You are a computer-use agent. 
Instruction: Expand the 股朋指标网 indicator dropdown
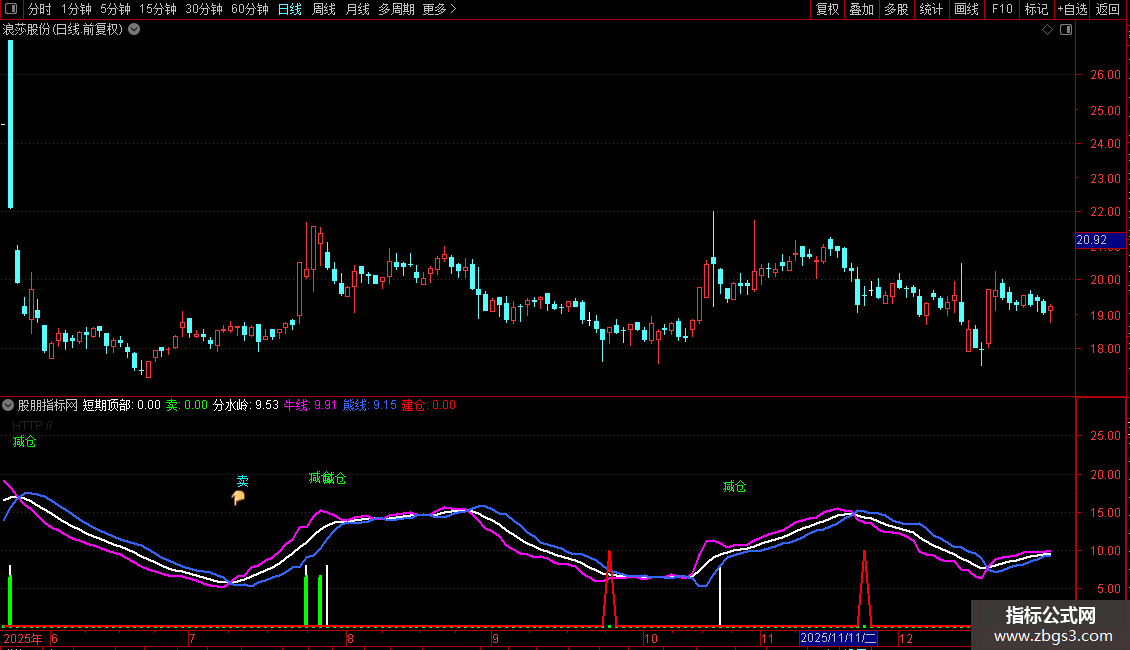8,405
